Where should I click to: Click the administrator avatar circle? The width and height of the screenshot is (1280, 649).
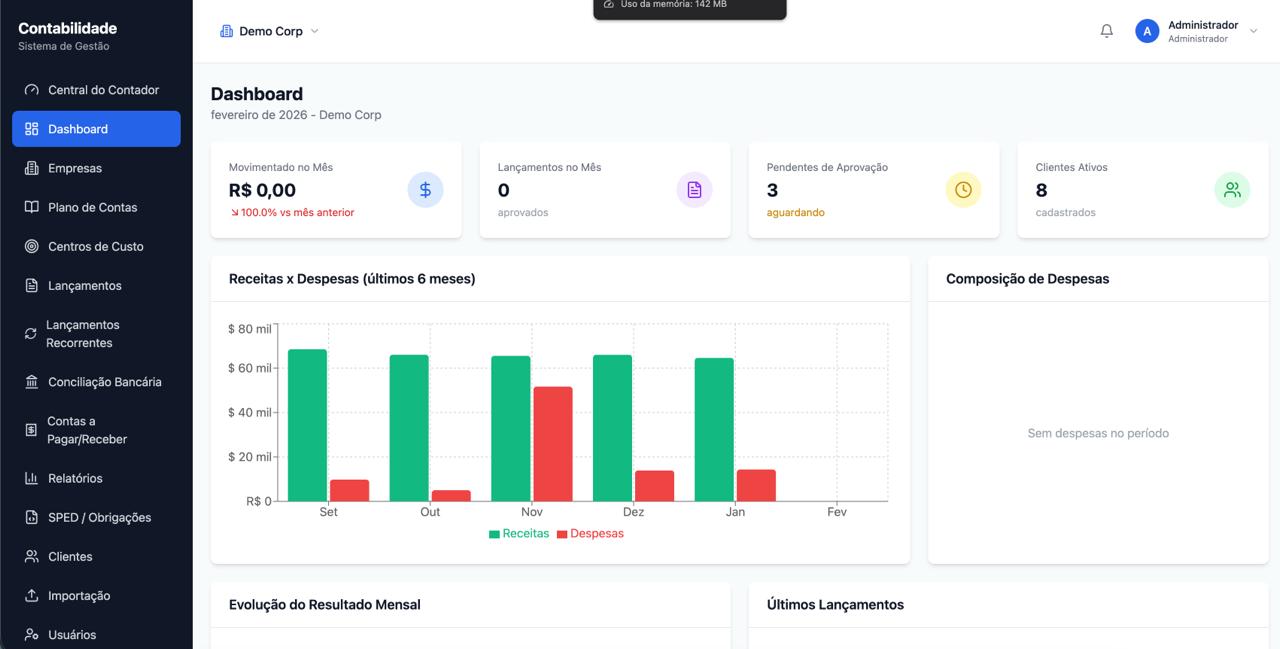click(x=1147, y=31)
